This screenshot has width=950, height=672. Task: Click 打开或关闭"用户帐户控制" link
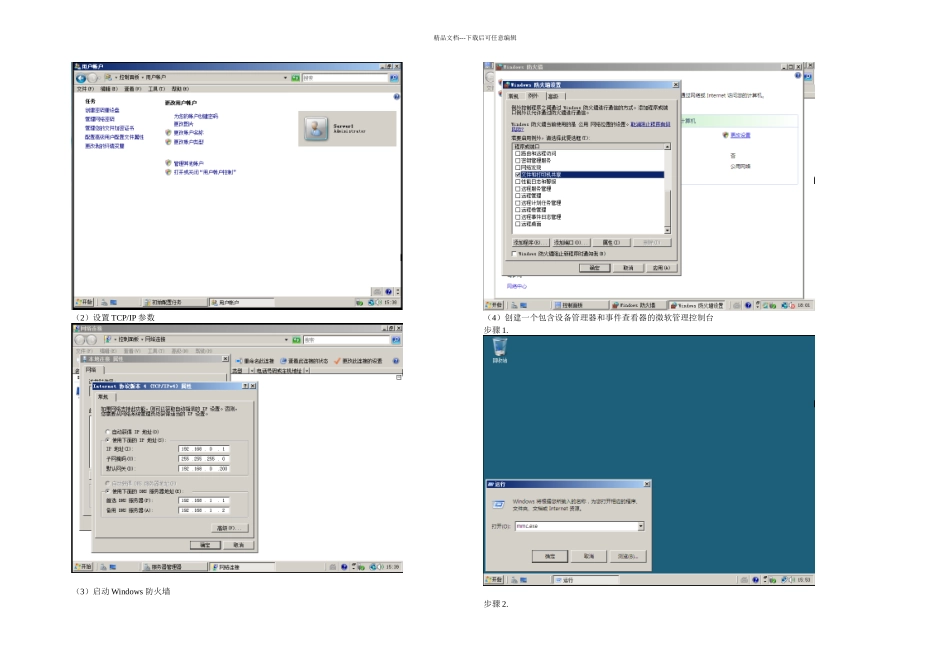[205, 173]
